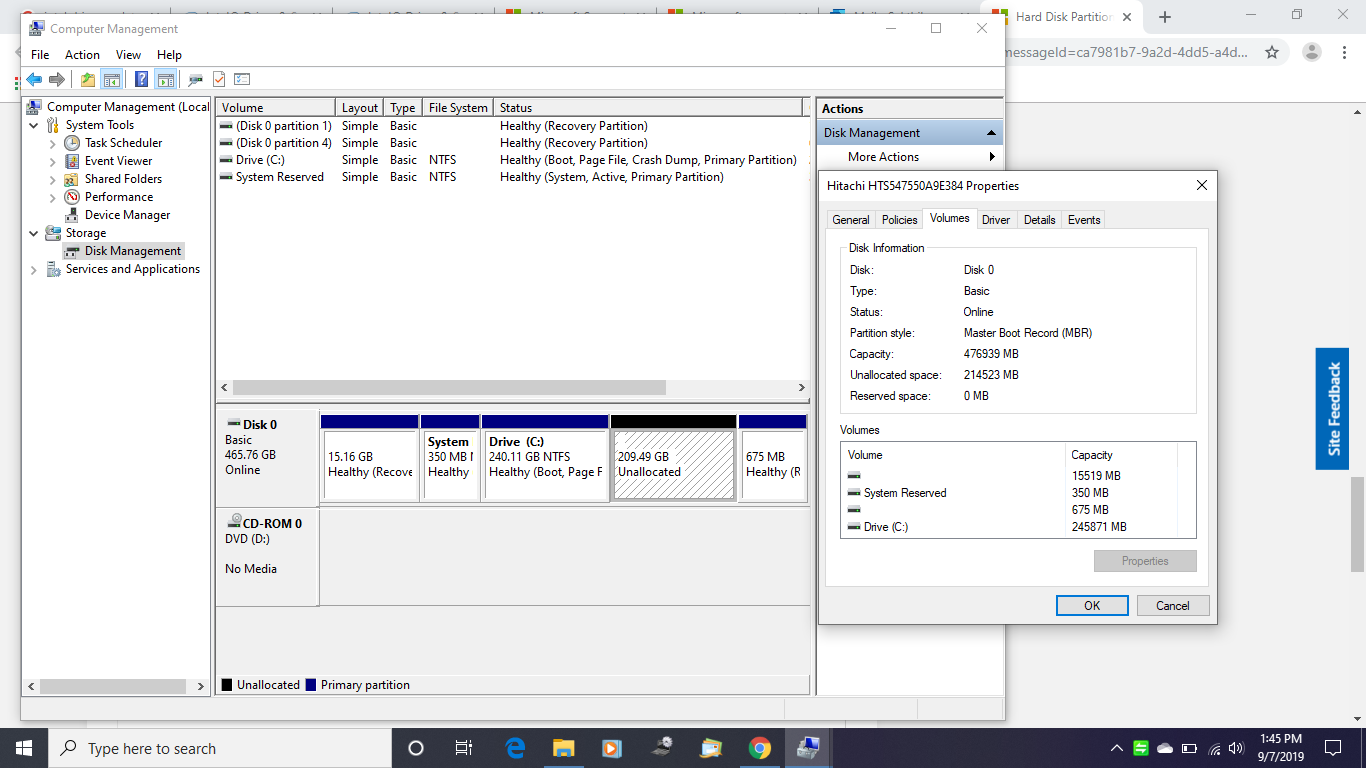
Task: Toggle Show/Hide Console Tree toolbar icon
Action: click(x=112, y=80)
